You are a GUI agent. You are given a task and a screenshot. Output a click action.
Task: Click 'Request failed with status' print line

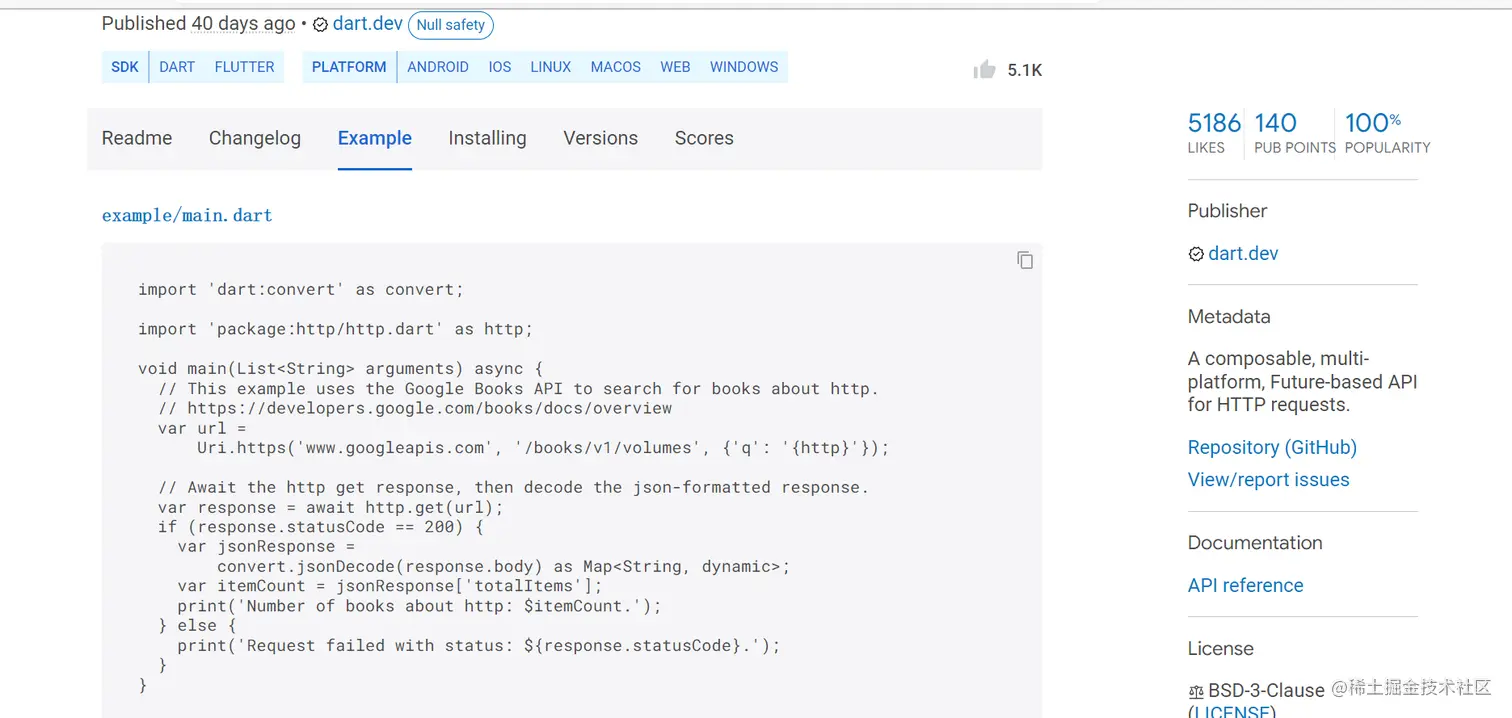[479, 645]
